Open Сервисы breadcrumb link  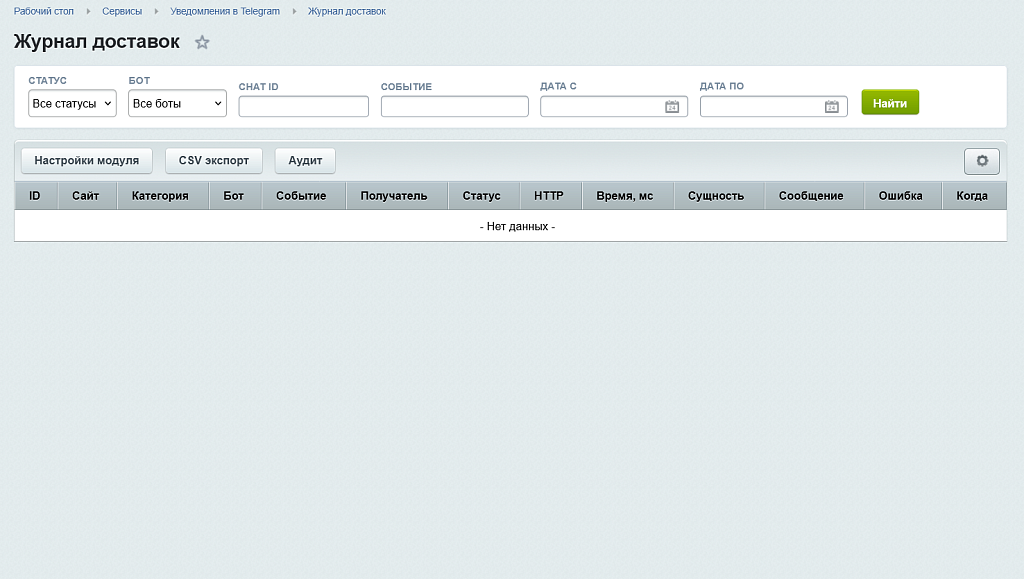(122, 11)
